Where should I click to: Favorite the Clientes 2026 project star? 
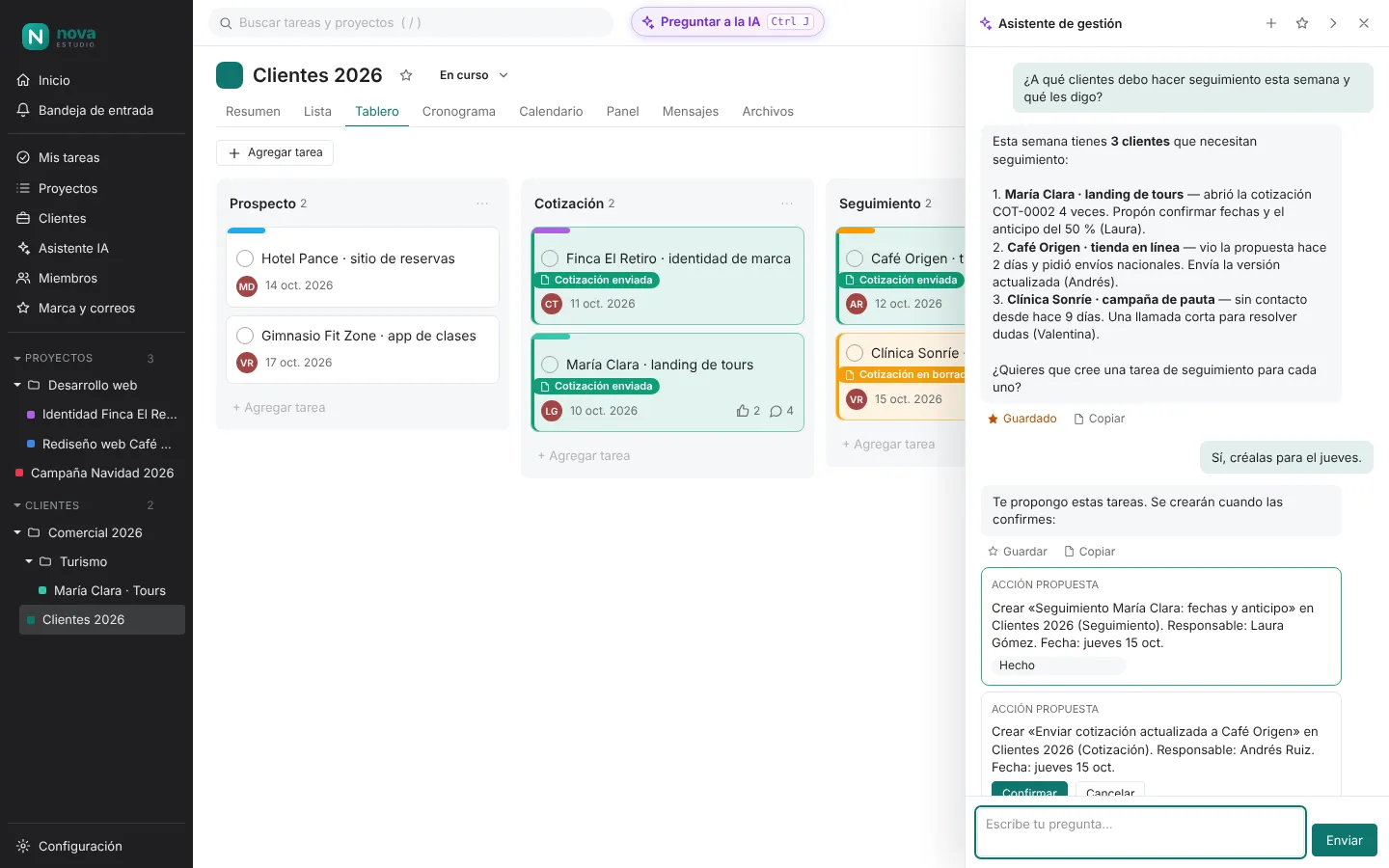tap(406, 75)
